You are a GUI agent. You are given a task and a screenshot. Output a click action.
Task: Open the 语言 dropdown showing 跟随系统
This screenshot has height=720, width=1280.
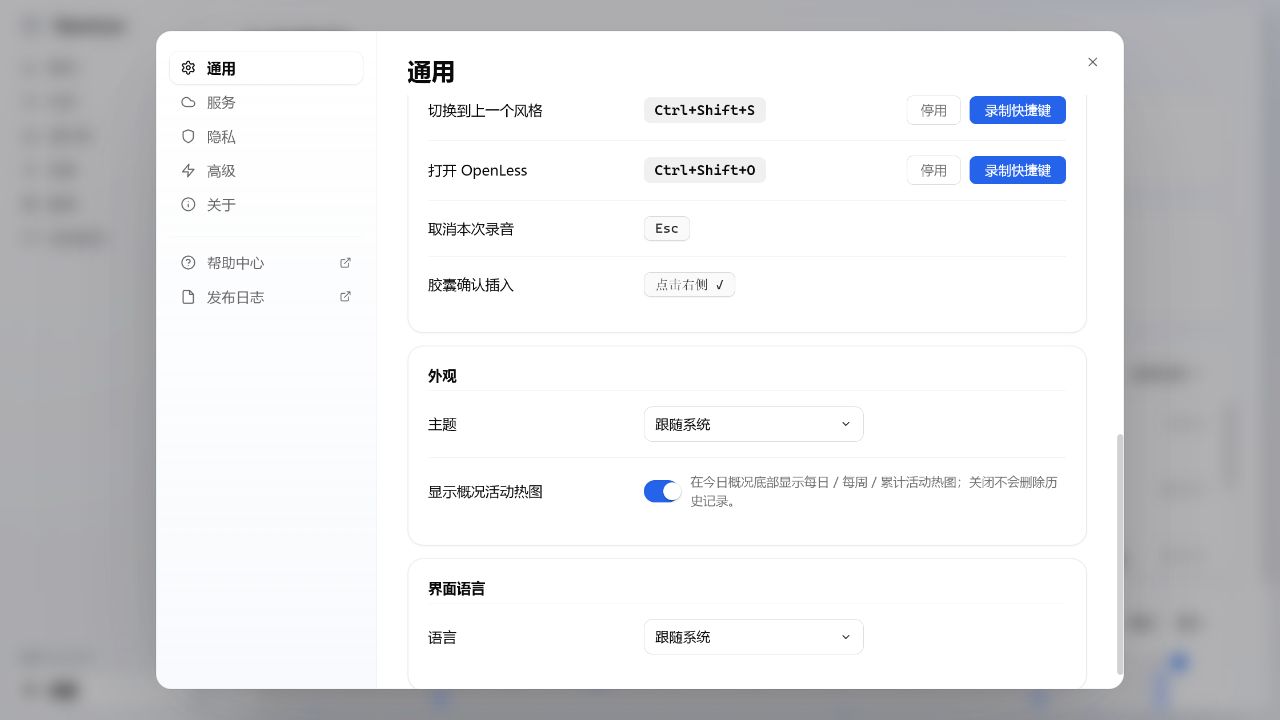[x=753, y=637]
